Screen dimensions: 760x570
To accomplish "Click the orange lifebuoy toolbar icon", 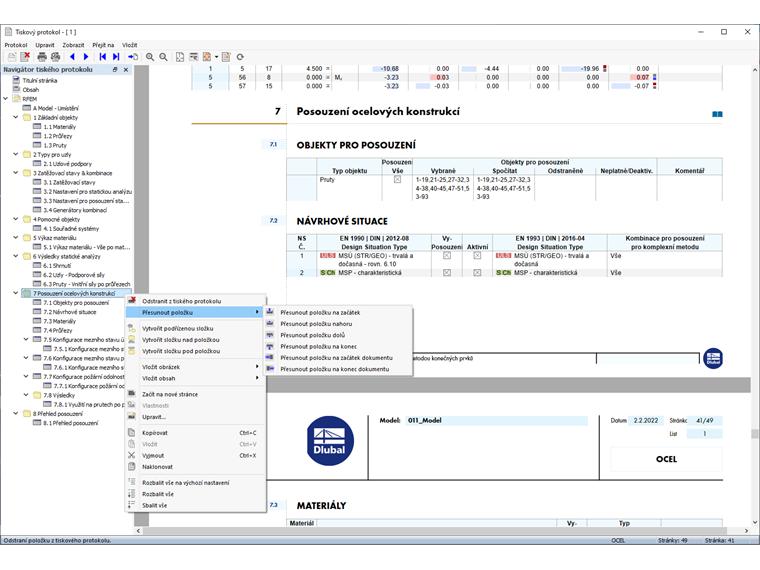I will [207, 57].
